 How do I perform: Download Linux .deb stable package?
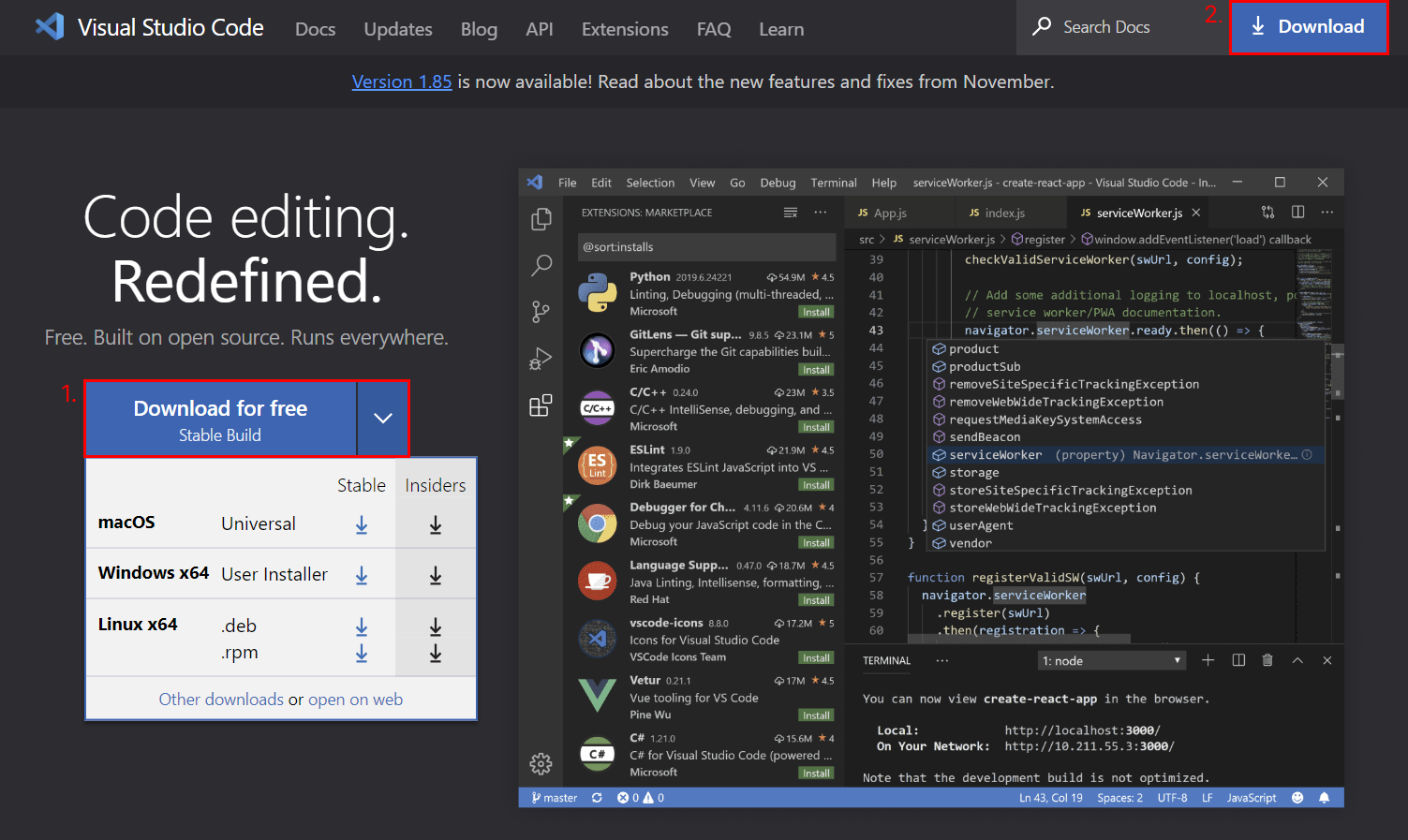(x=362, y=626)
